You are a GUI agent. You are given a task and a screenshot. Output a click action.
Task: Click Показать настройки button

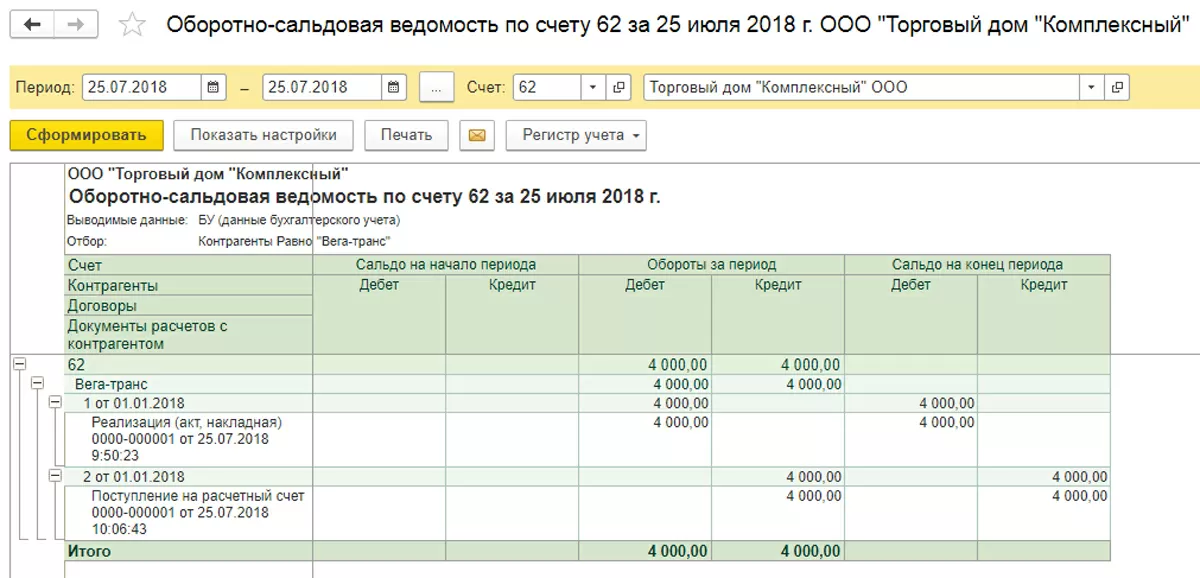pos(263,135)
